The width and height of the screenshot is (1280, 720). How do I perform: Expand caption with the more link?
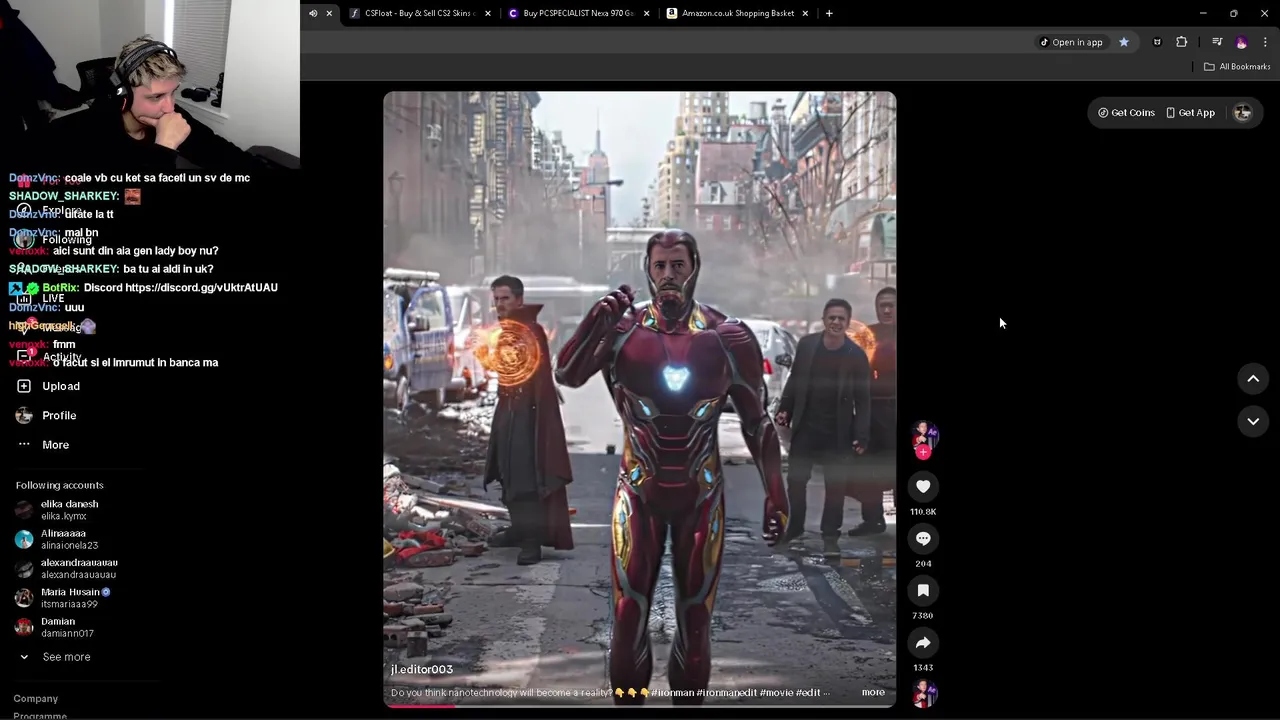pos(873,692)
